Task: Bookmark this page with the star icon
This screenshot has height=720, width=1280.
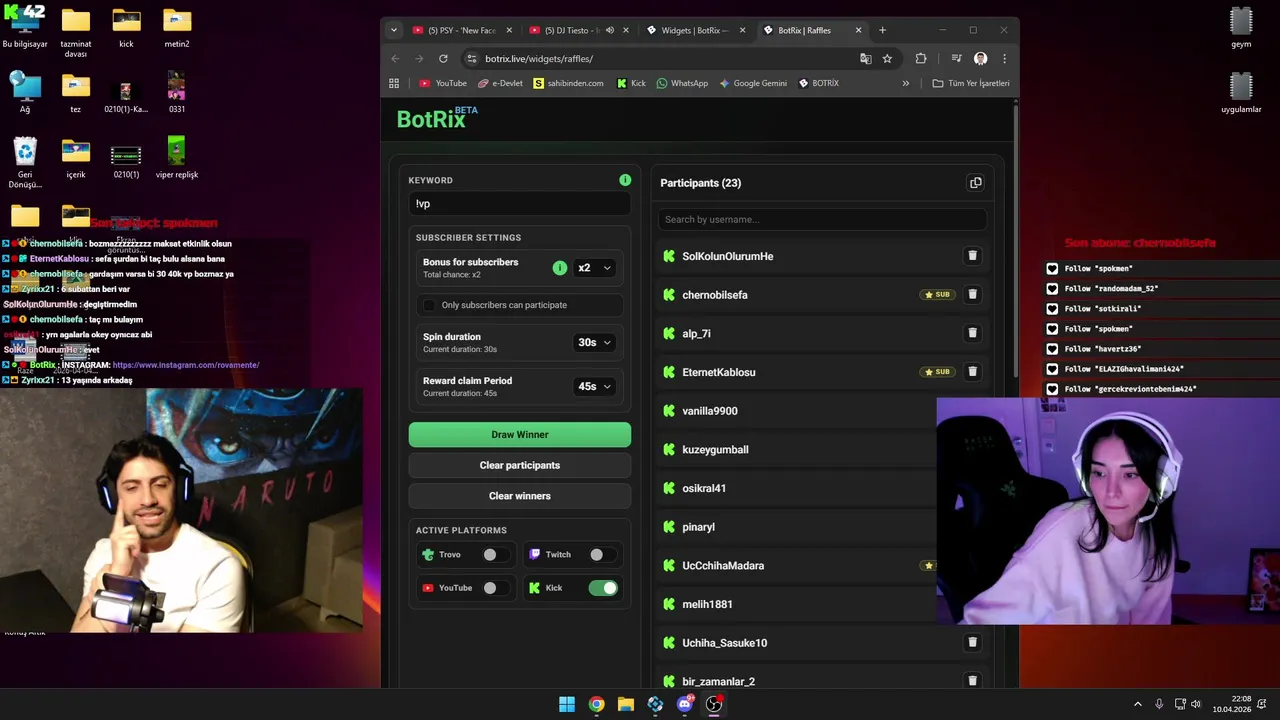Action: click(887, 59)
